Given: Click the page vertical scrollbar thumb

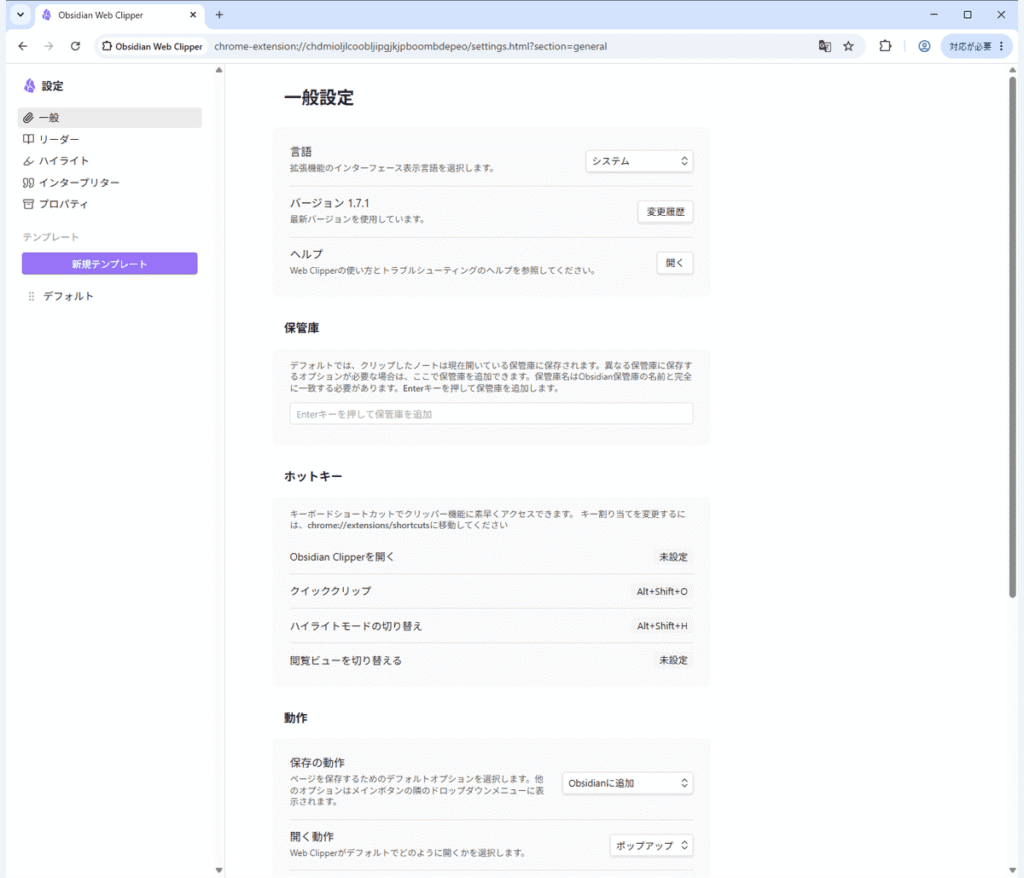Looking at the screenshot, I should point(1012,336).
